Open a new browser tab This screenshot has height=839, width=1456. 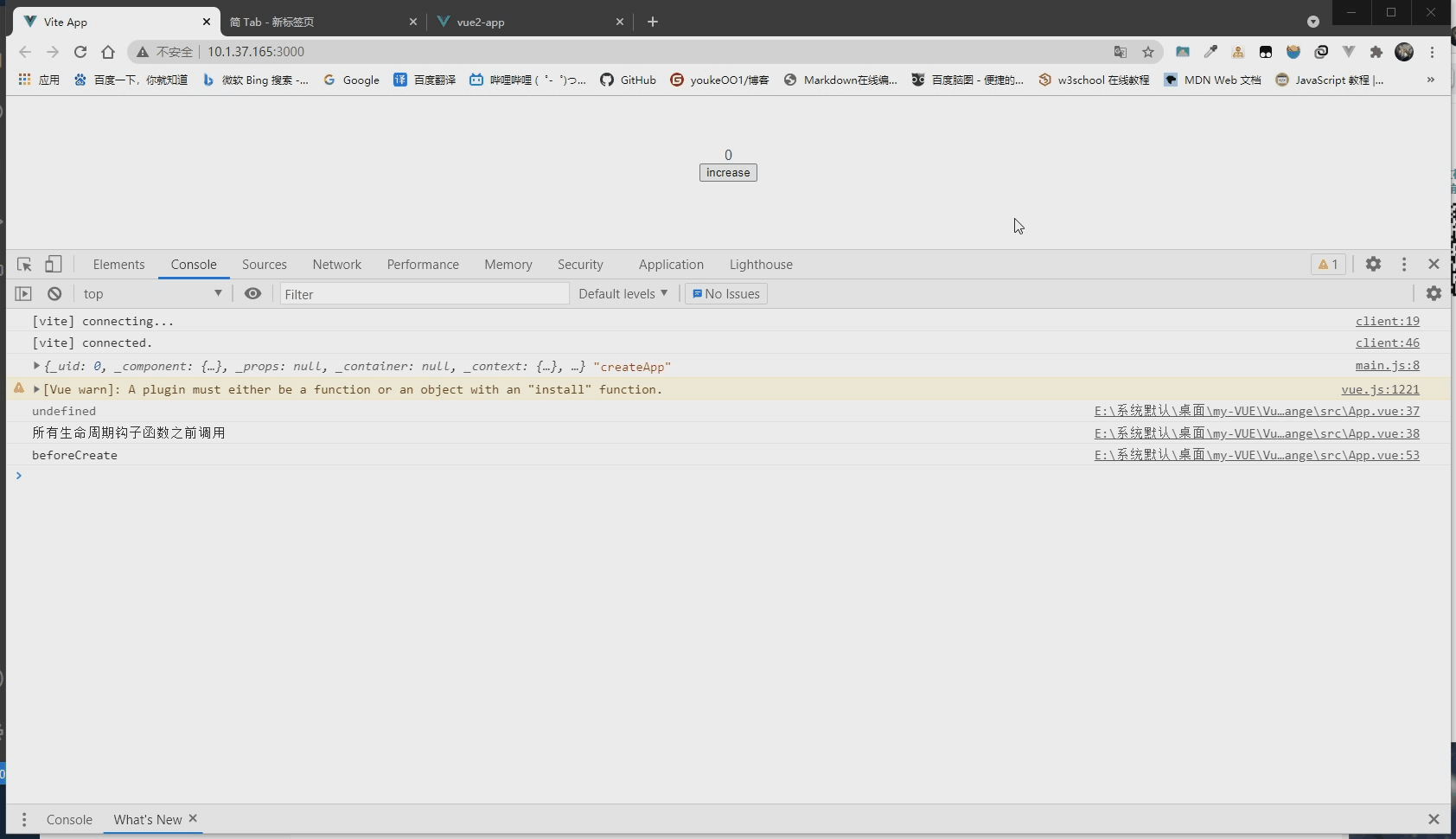[653, 22]
